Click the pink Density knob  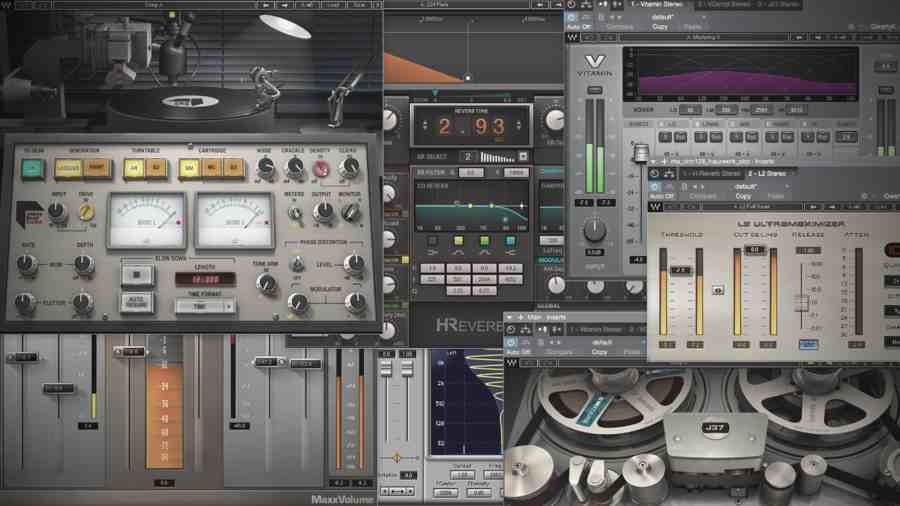(321, 168)
